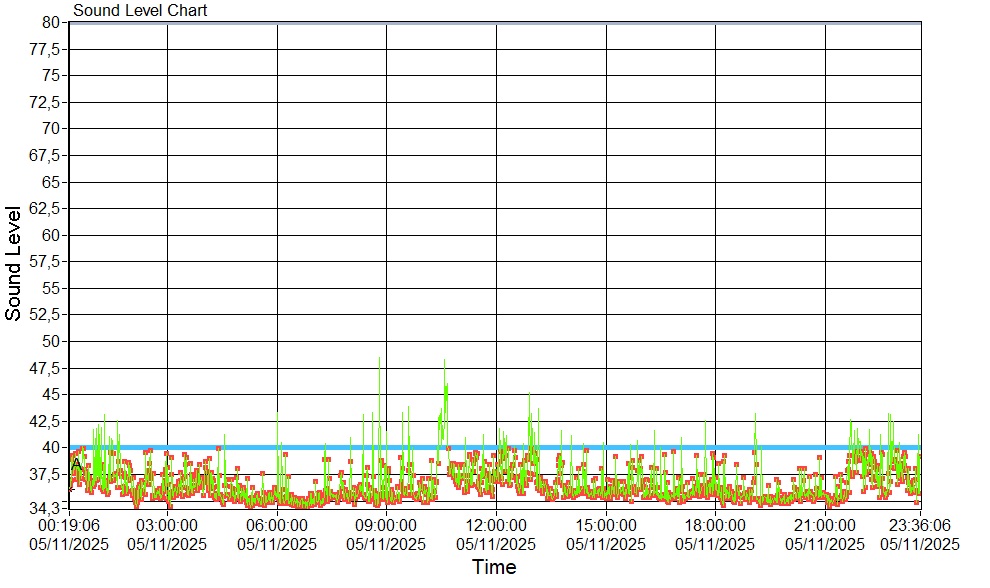The image size is (990, 588).
Task: Click the 06:00:00 time tick label
Action: (277, 525)
